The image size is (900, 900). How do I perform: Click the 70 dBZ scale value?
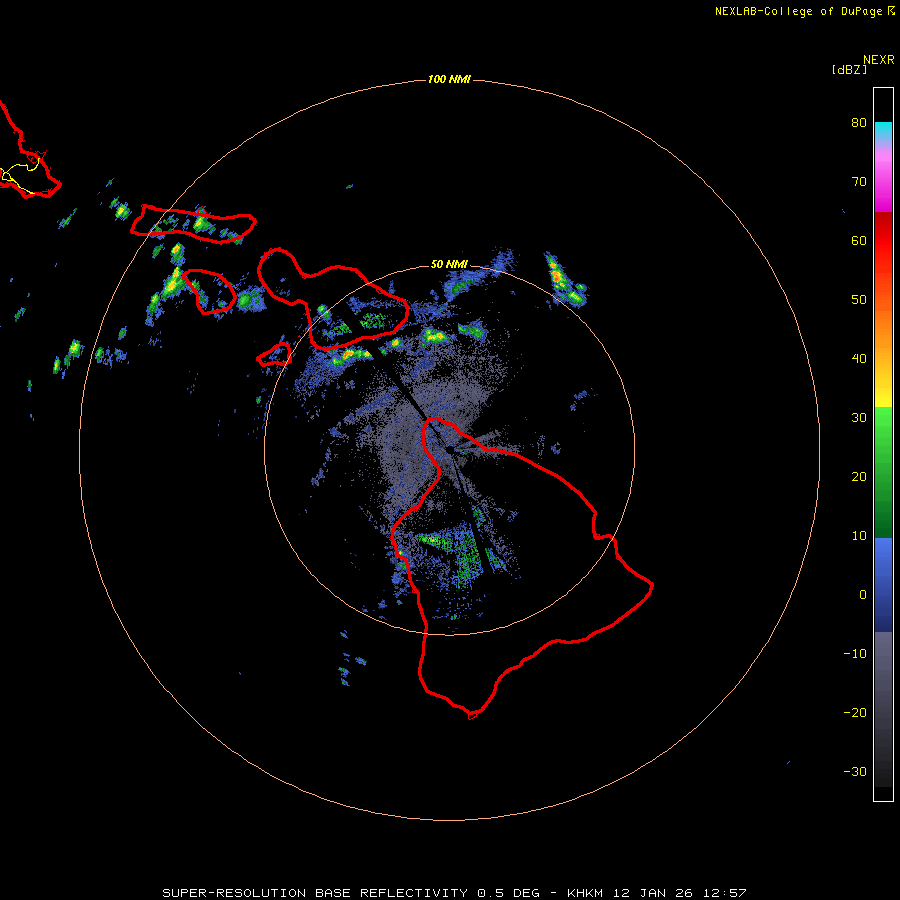point(859,181)
